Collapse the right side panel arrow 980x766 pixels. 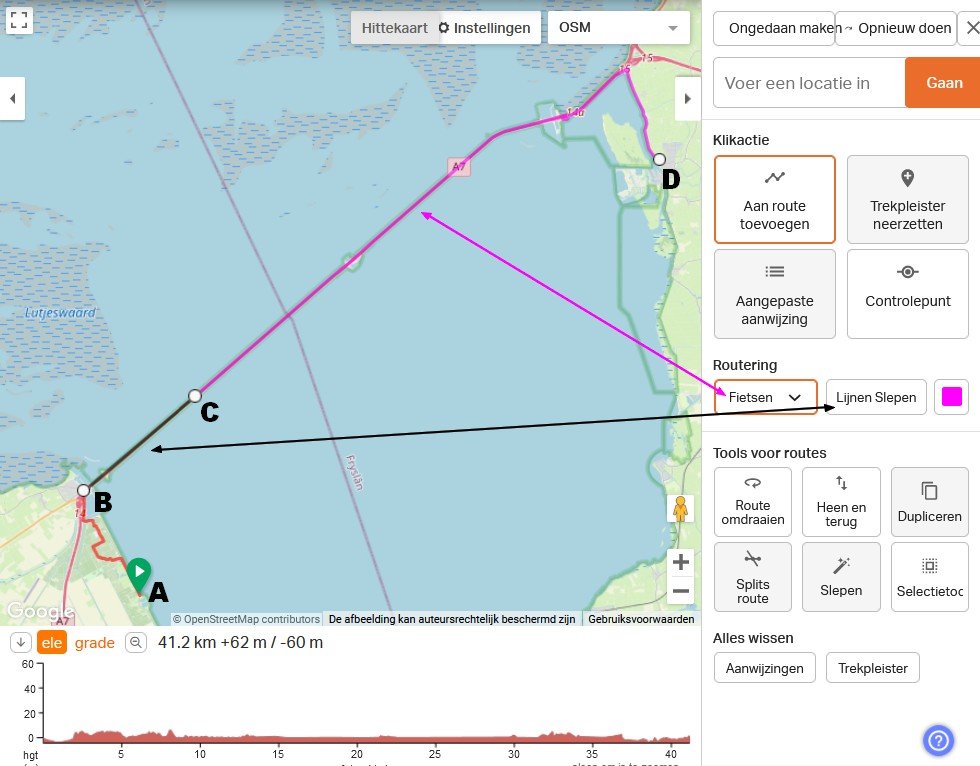pyautogui.click(x=688, y=98)
